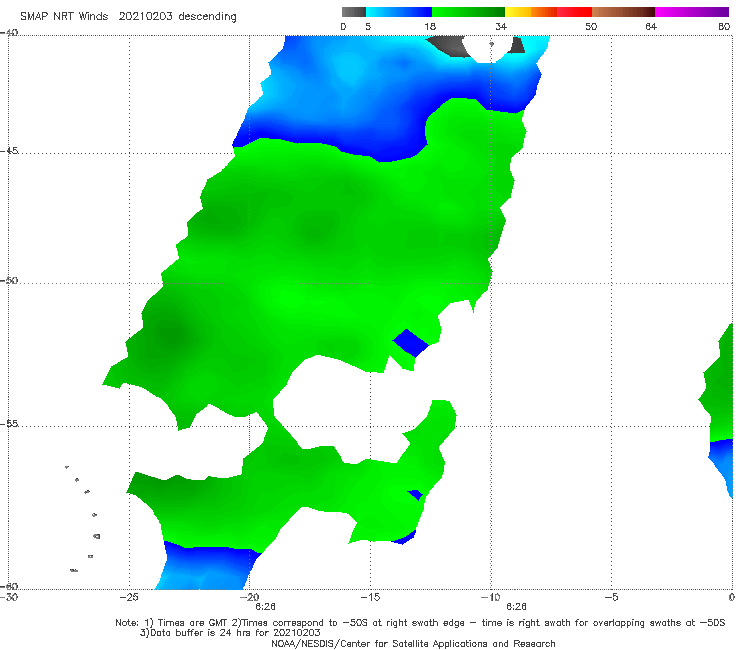Click the note '3)Data buffer is 24 hrs'
This screenshot has width=740, height=650.
(x=230, y=633)
